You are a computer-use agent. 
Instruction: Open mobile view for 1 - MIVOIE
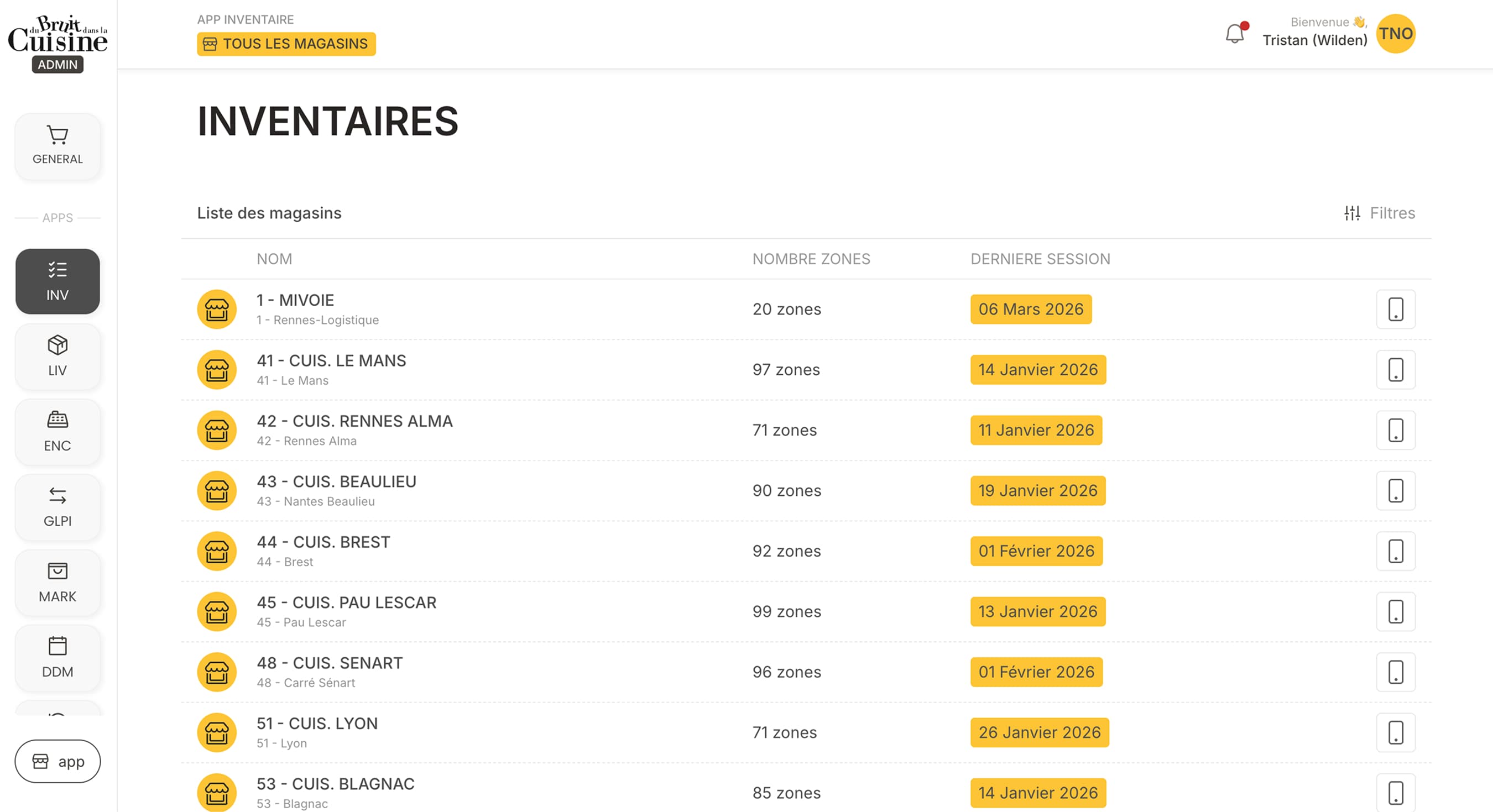coord(1396,310)
